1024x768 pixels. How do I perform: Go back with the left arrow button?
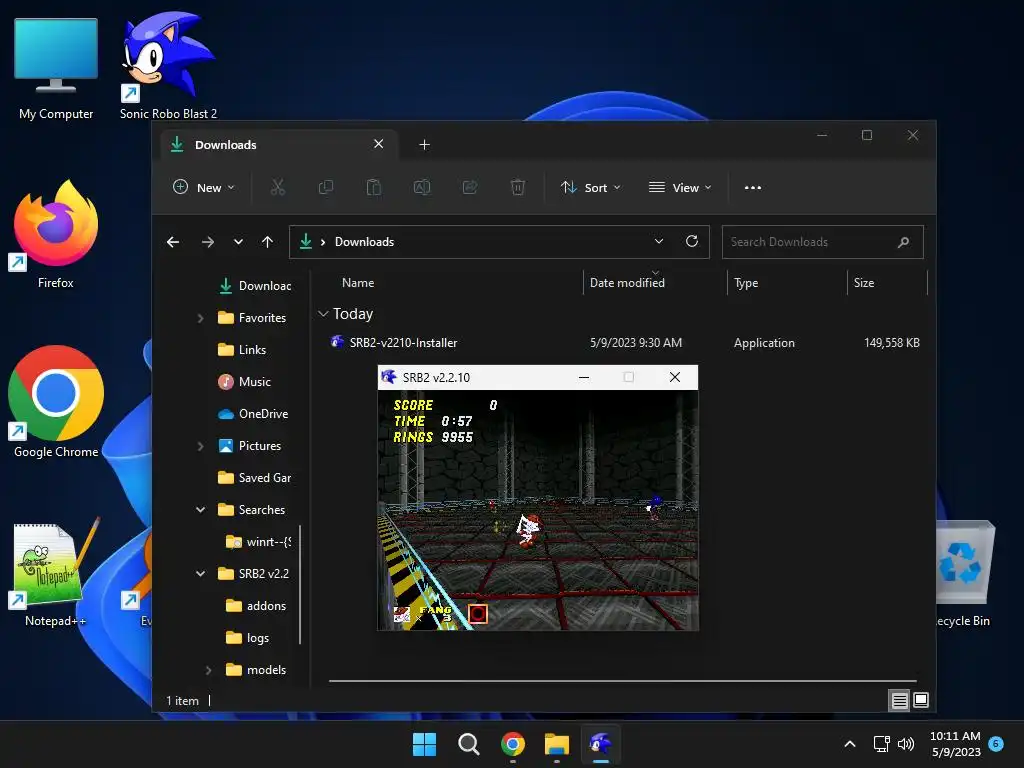[x=173, y=242]
